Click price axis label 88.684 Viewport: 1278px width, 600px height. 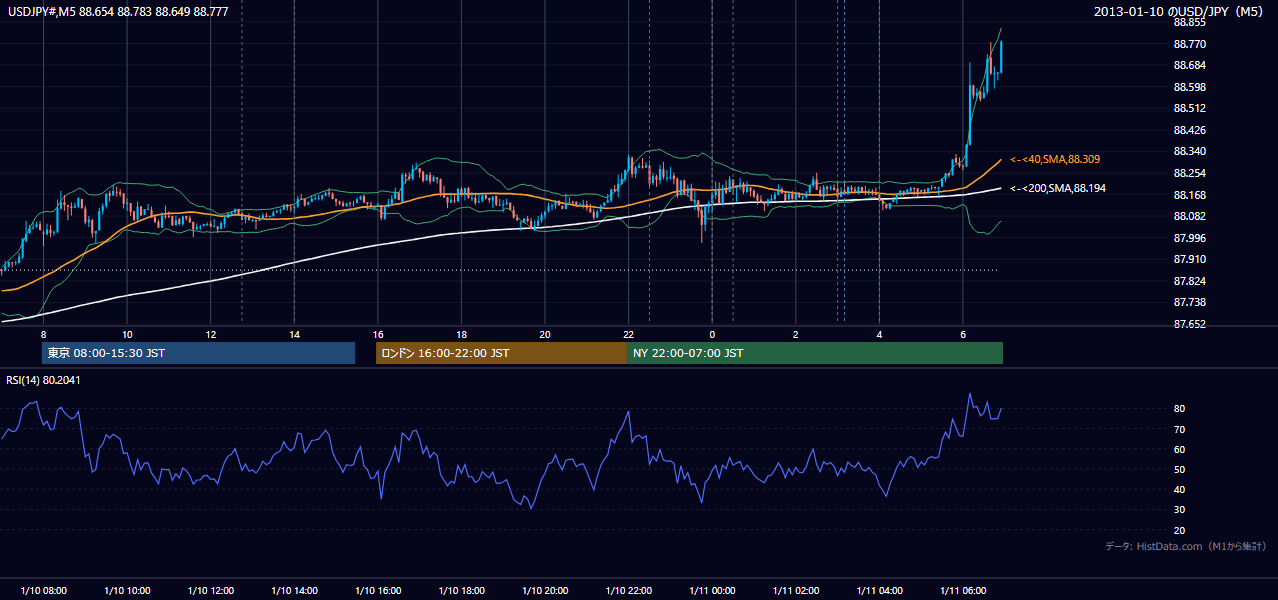(1191, 65)
